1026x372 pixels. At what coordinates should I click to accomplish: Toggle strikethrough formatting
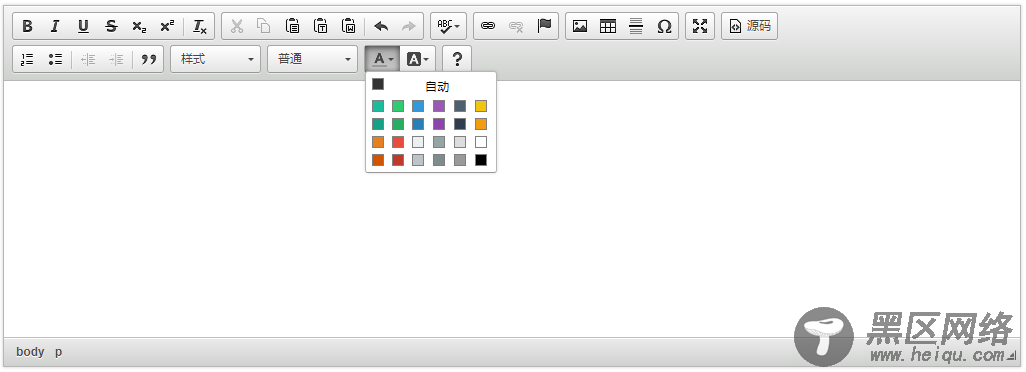[111, 26]
